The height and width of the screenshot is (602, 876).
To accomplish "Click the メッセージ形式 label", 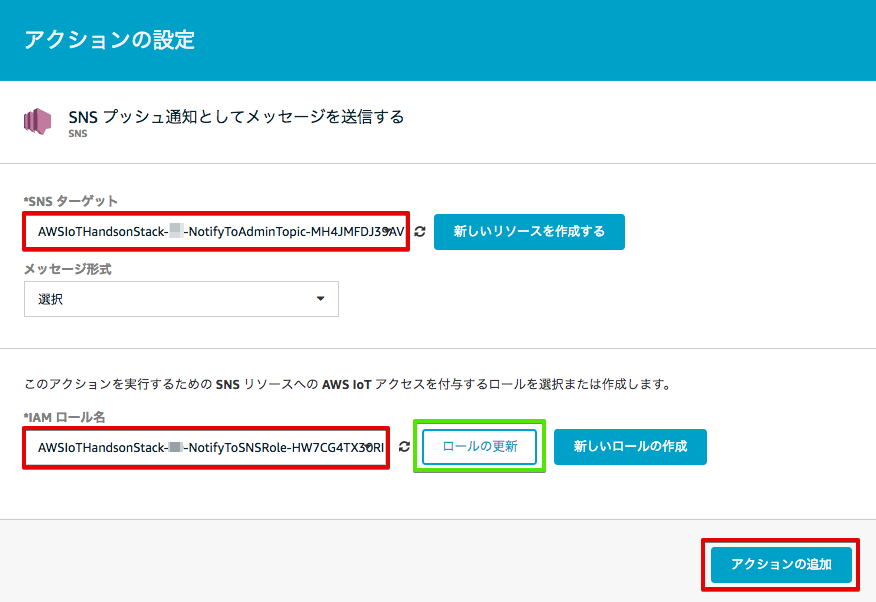I will click(68, 269).
